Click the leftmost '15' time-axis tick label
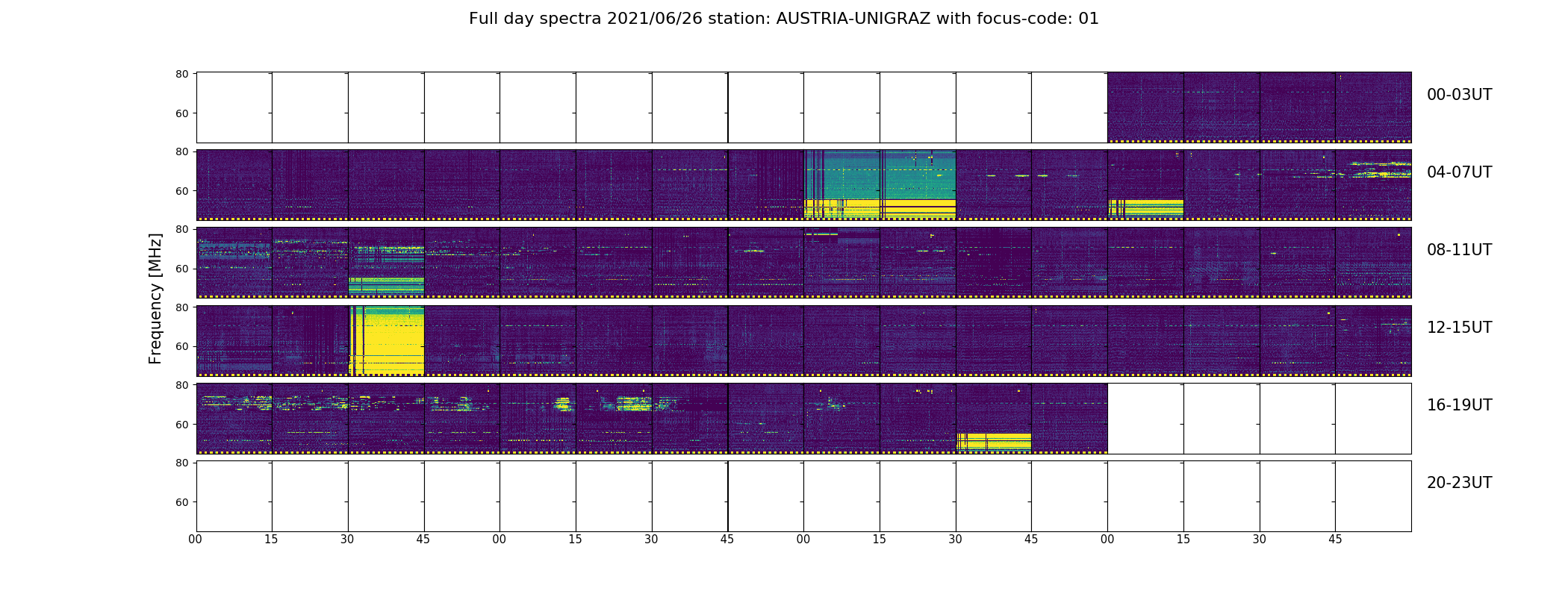 271,540
